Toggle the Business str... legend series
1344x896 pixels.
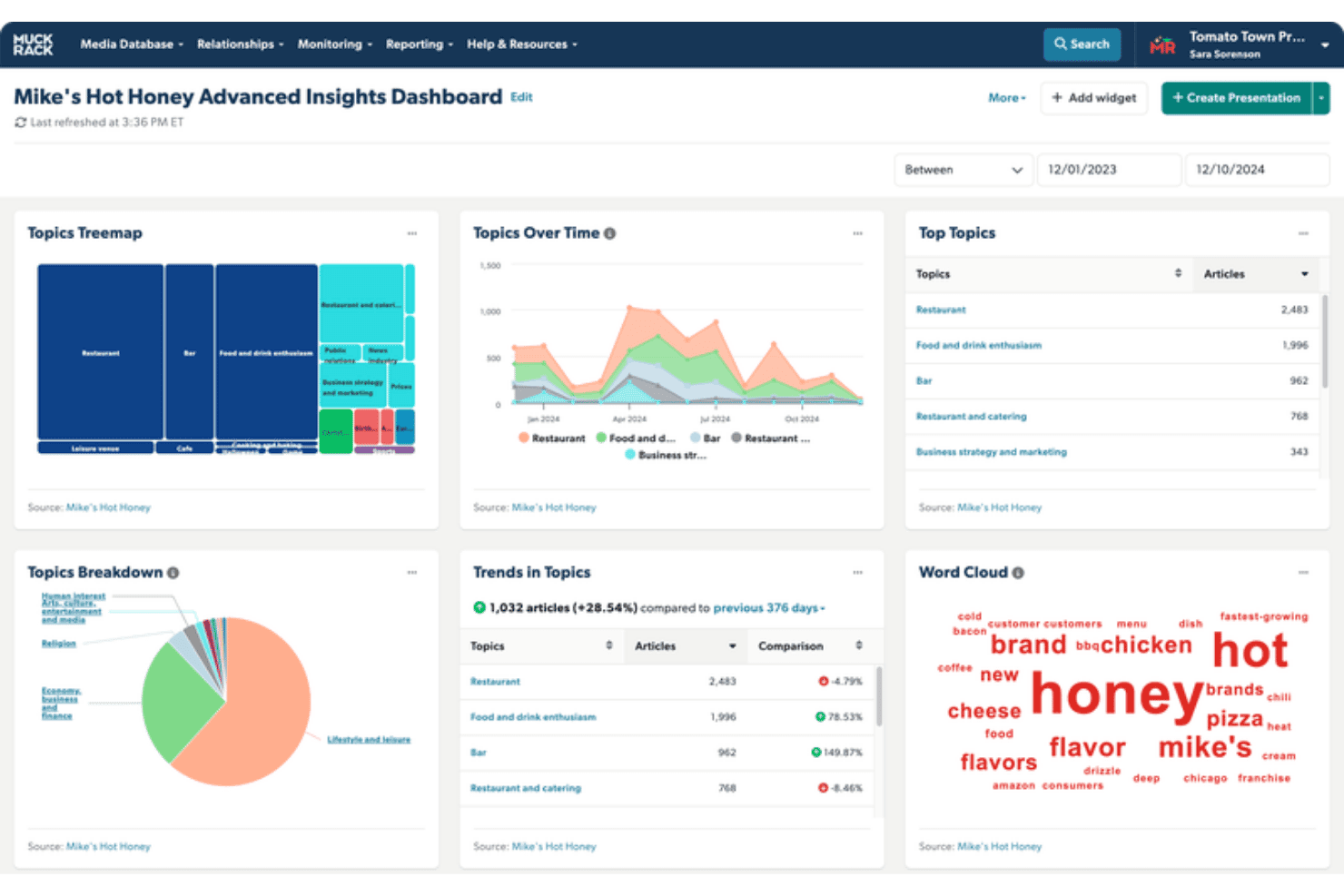point(666,456)
